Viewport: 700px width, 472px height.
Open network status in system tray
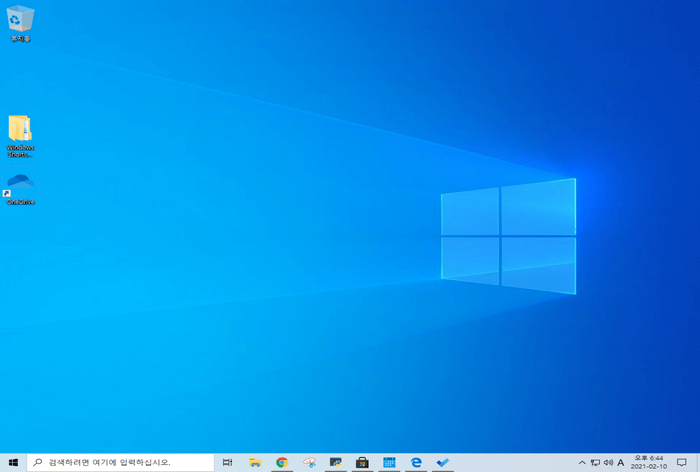click(x=595, y=463)
